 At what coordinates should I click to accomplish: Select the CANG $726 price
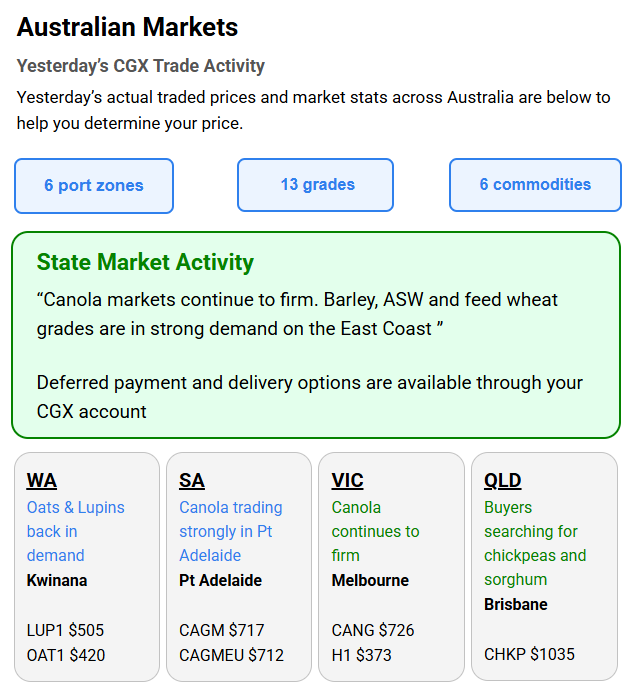373,630
